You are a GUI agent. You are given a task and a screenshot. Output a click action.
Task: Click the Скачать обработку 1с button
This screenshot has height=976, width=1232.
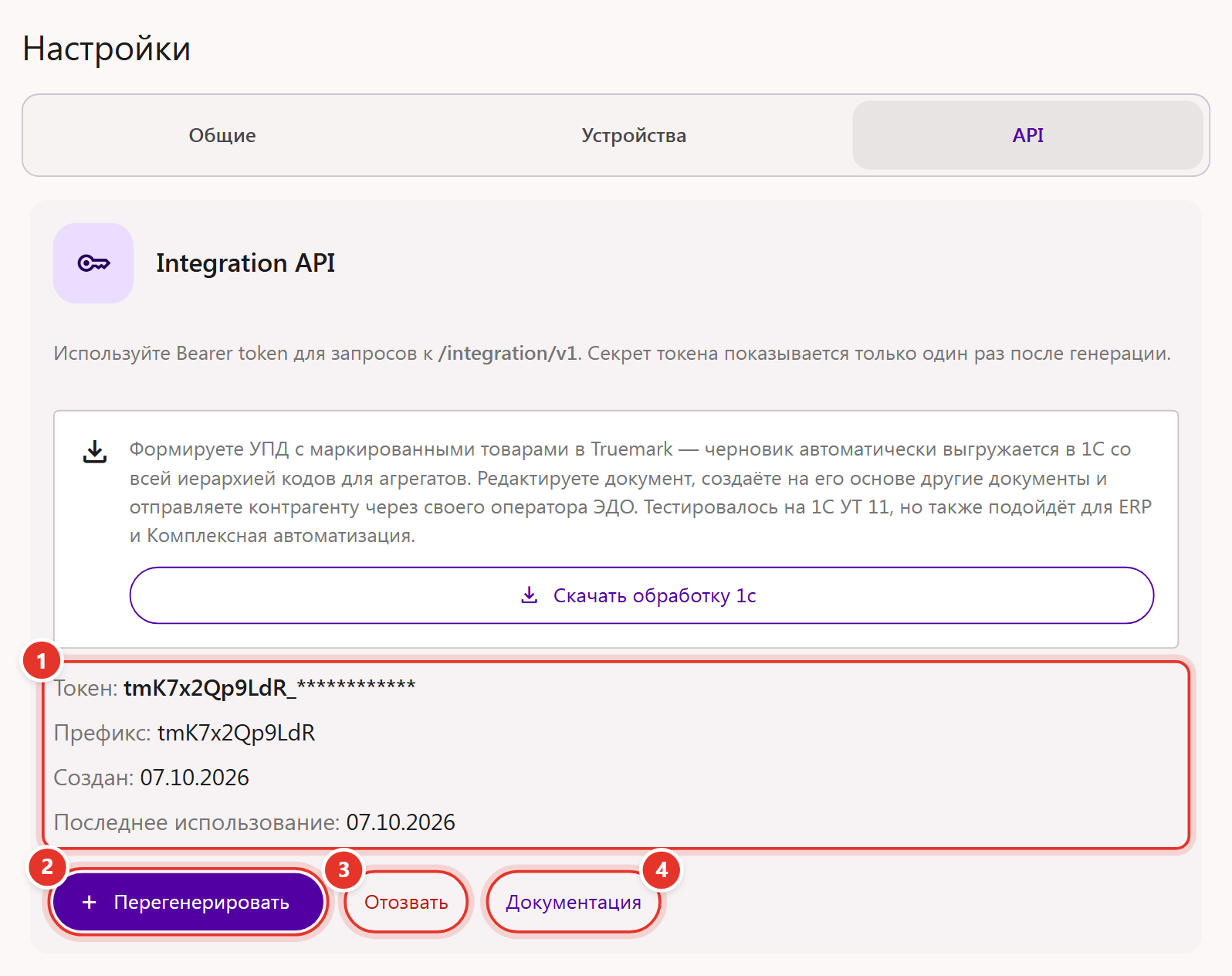tap(641, 595)
